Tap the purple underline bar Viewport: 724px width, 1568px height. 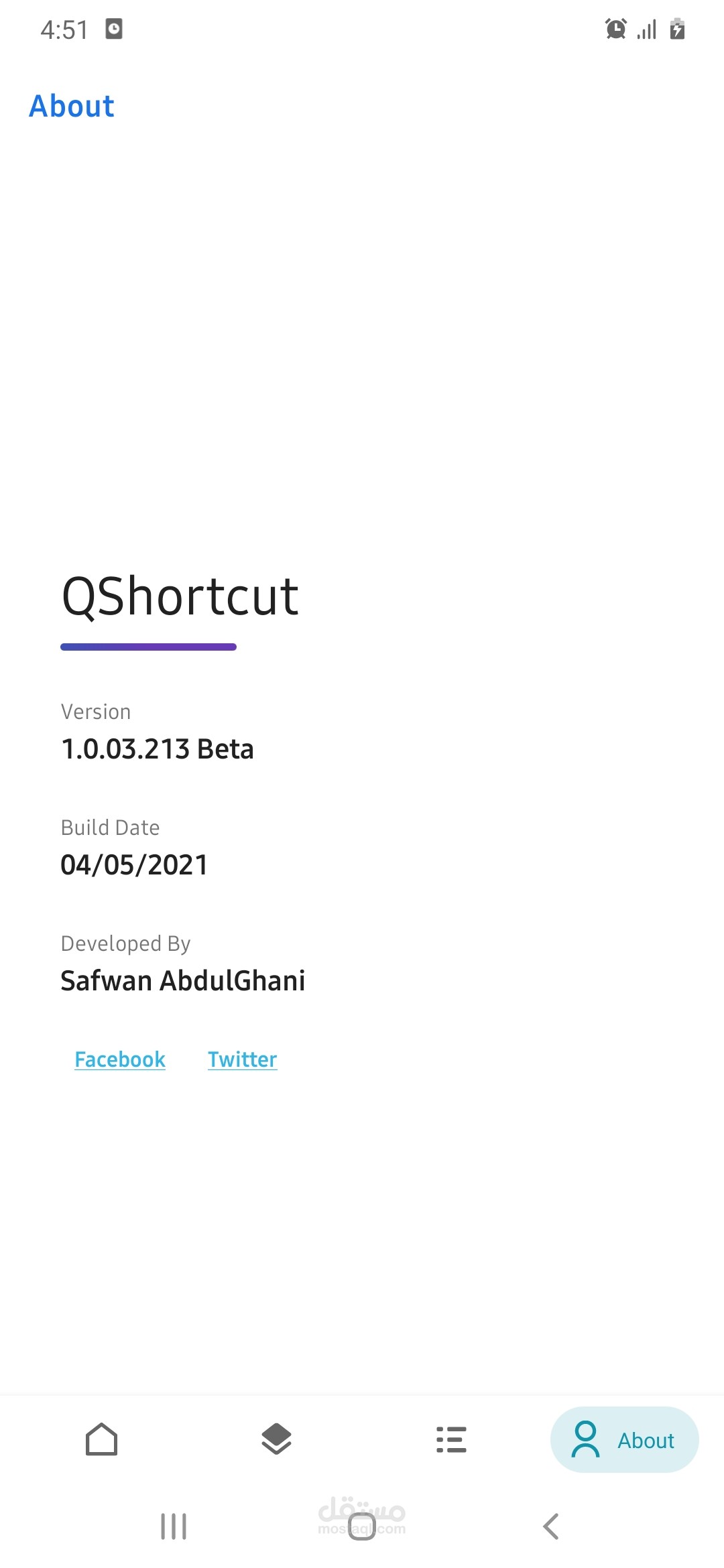tap(148, 647)
